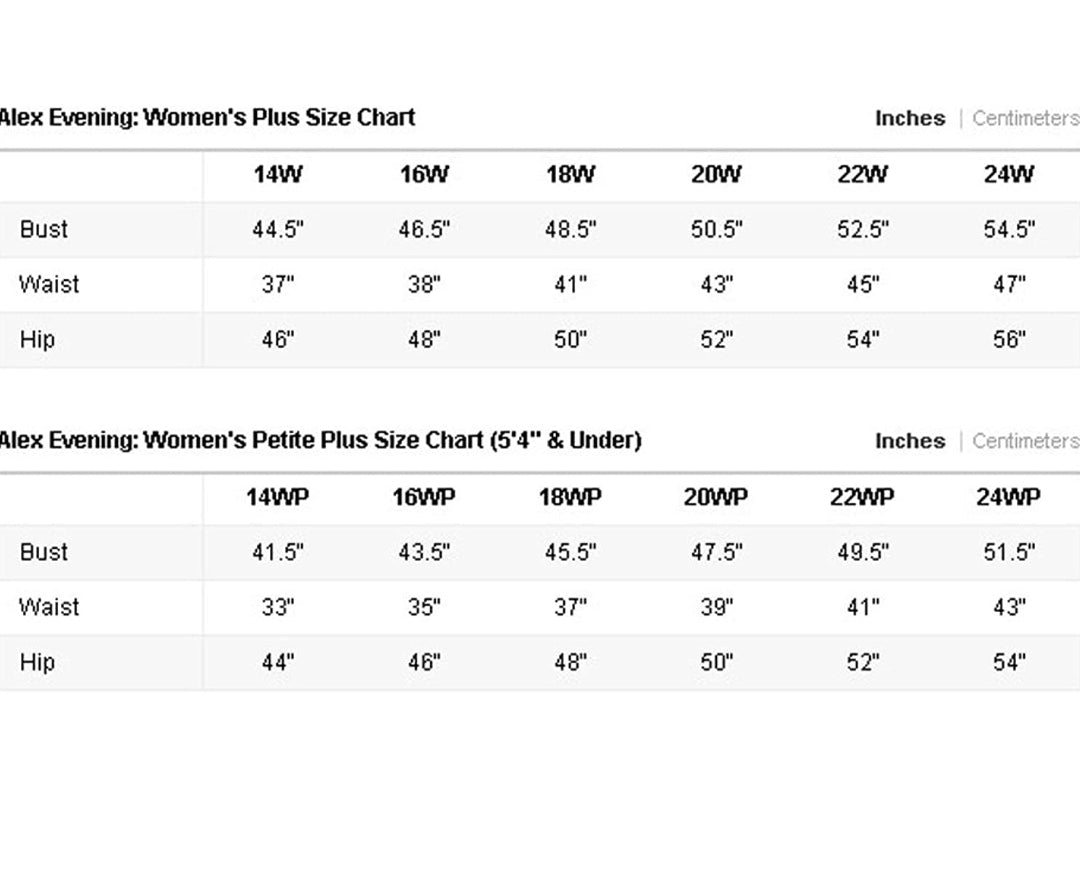Screen dimensions: 1080x874
Task: Click the 56" hip value for 24W
Action: coord(1009,340)
